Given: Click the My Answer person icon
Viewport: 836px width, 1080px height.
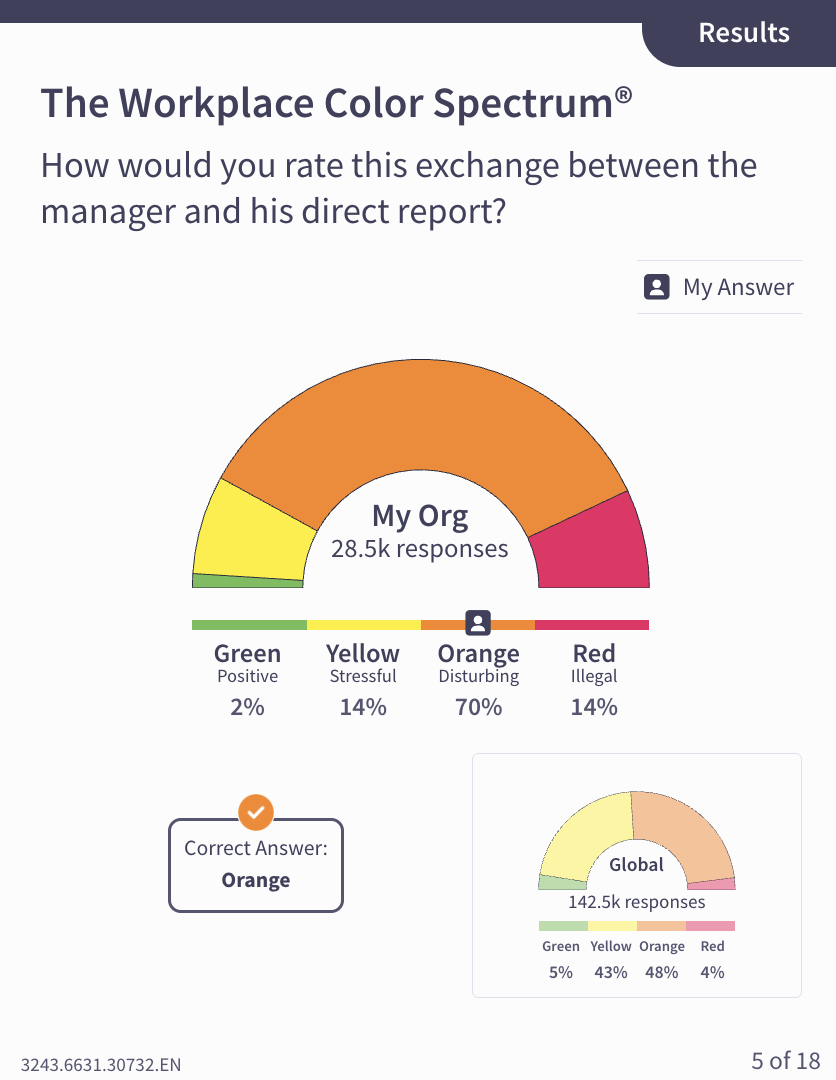Looking at the screenshot, I should 656,288.
